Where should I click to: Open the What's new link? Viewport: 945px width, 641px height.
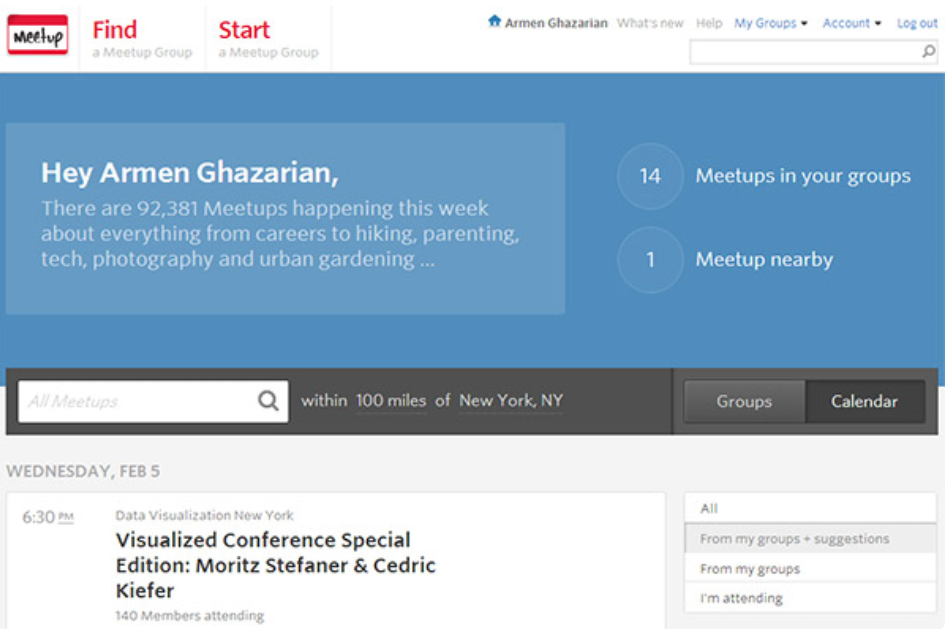pyautogui.click(x=650, y=23)
